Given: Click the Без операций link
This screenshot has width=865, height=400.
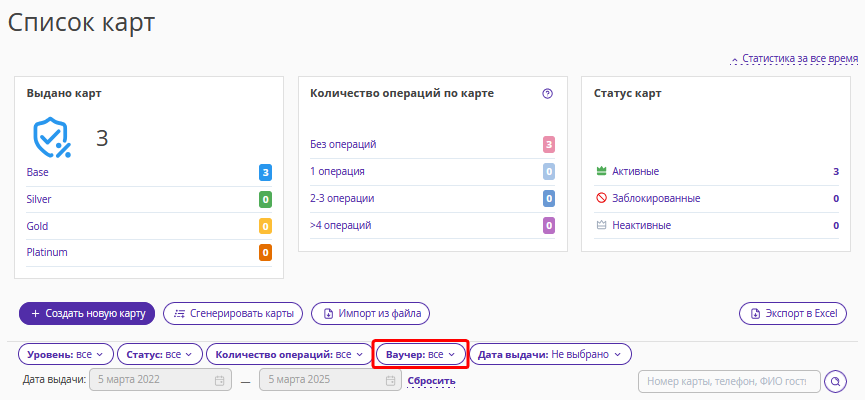Looking at the screenshot, I should click(x=343, y=145).
